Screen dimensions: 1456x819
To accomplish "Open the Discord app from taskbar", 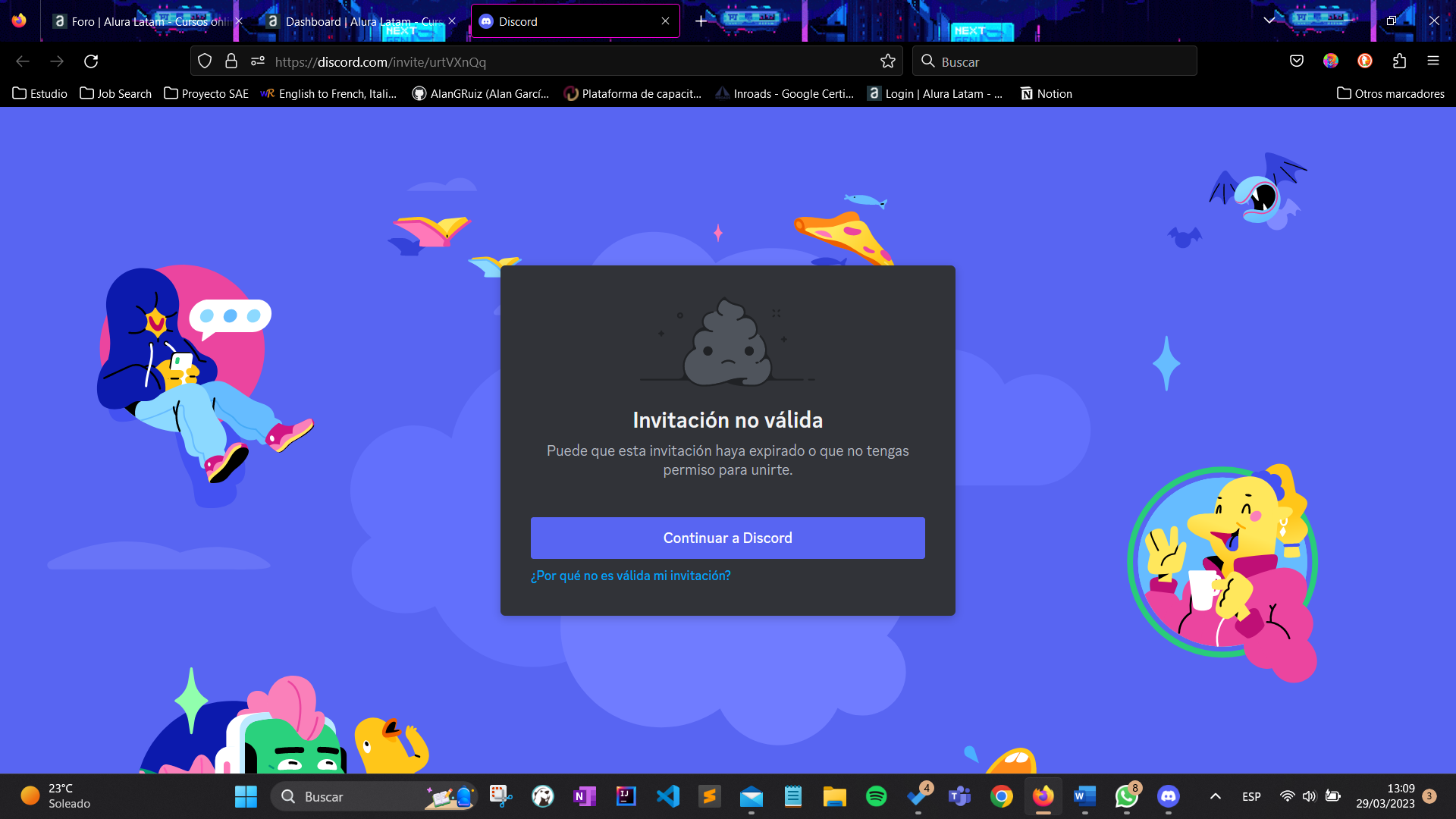I will [x=1169, y=796].
